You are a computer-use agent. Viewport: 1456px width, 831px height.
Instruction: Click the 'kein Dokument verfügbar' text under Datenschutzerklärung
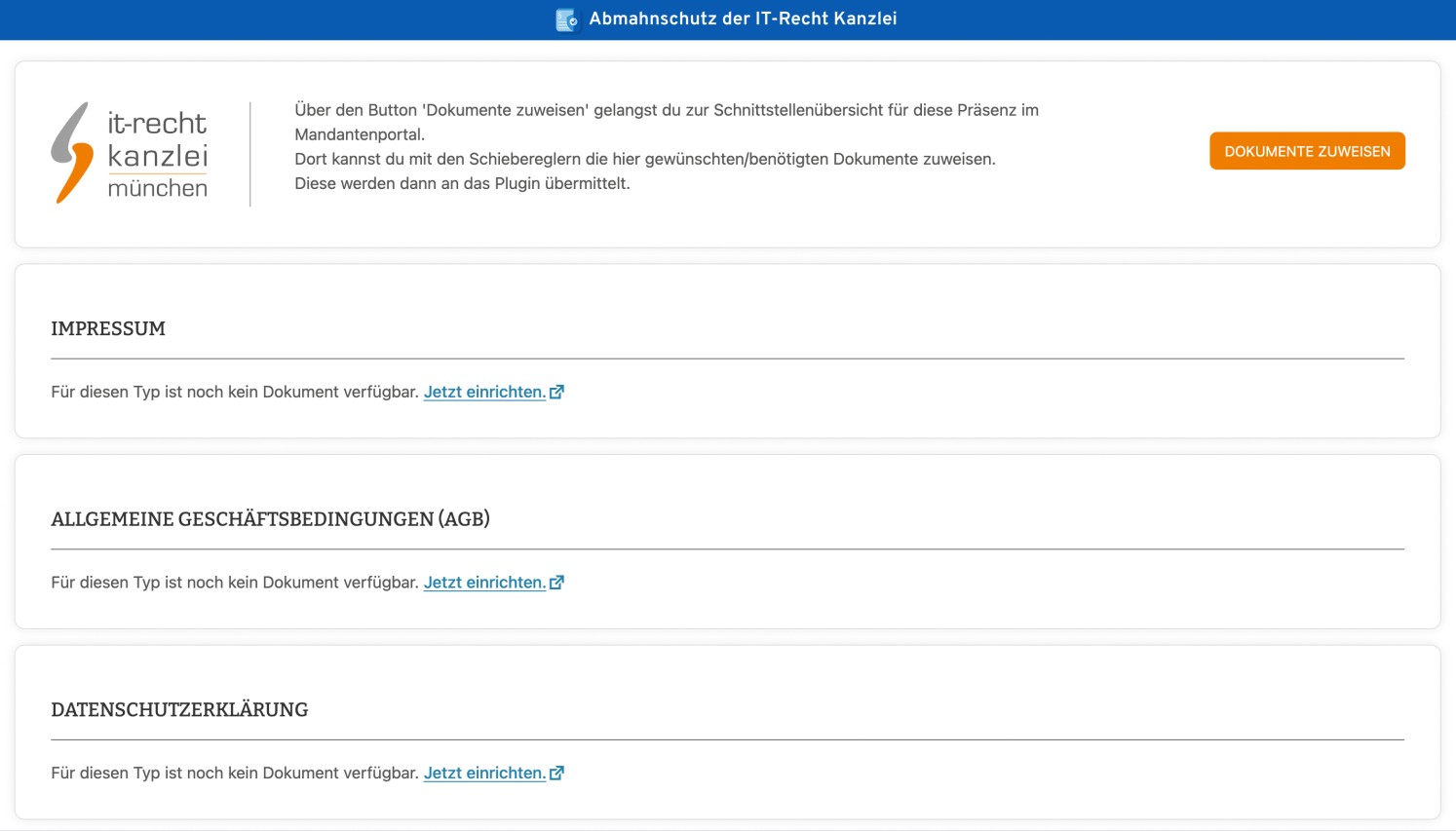point(234,773)
